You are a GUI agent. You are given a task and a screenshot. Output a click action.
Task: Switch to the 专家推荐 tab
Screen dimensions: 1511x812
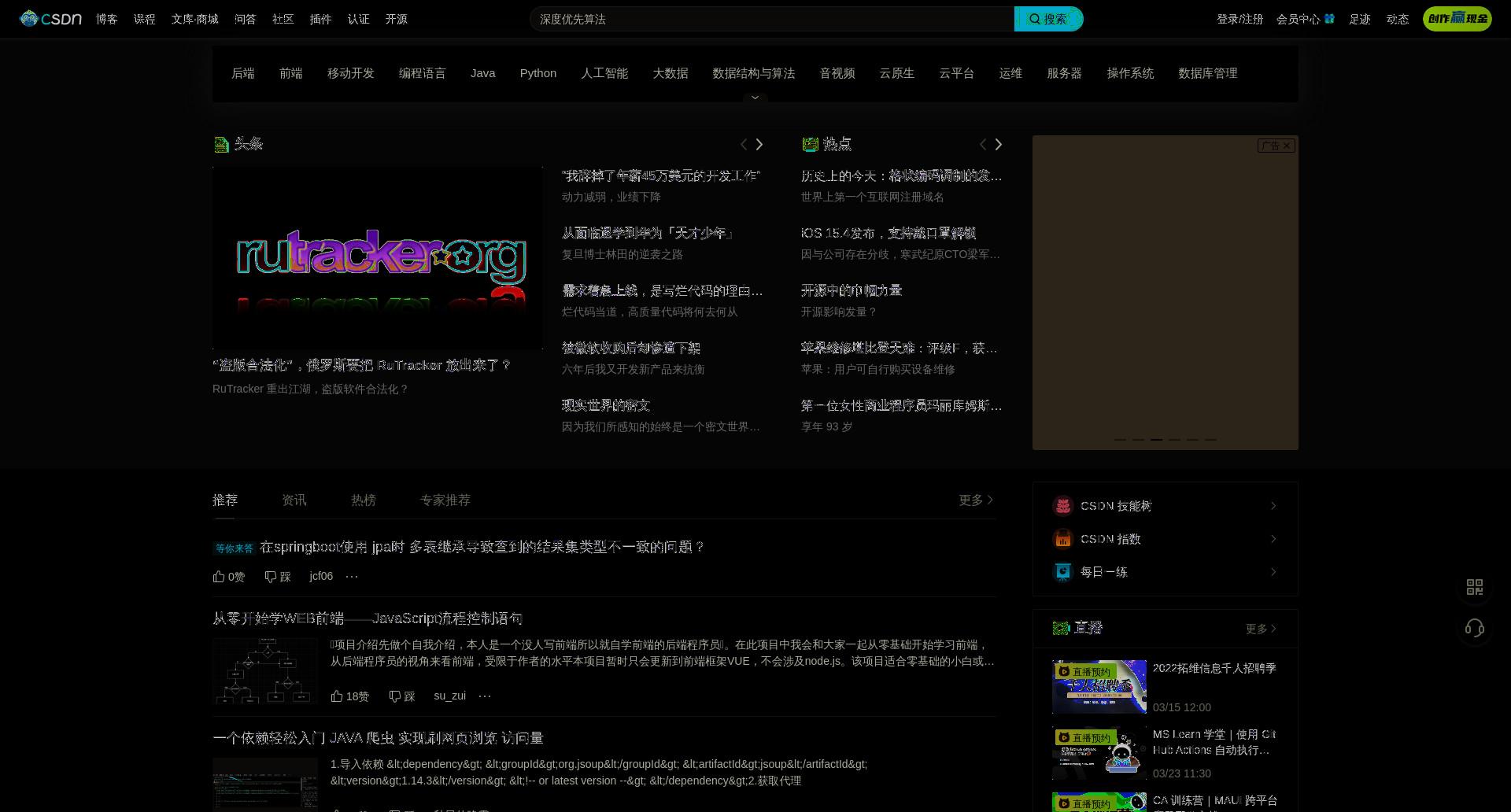445,500
